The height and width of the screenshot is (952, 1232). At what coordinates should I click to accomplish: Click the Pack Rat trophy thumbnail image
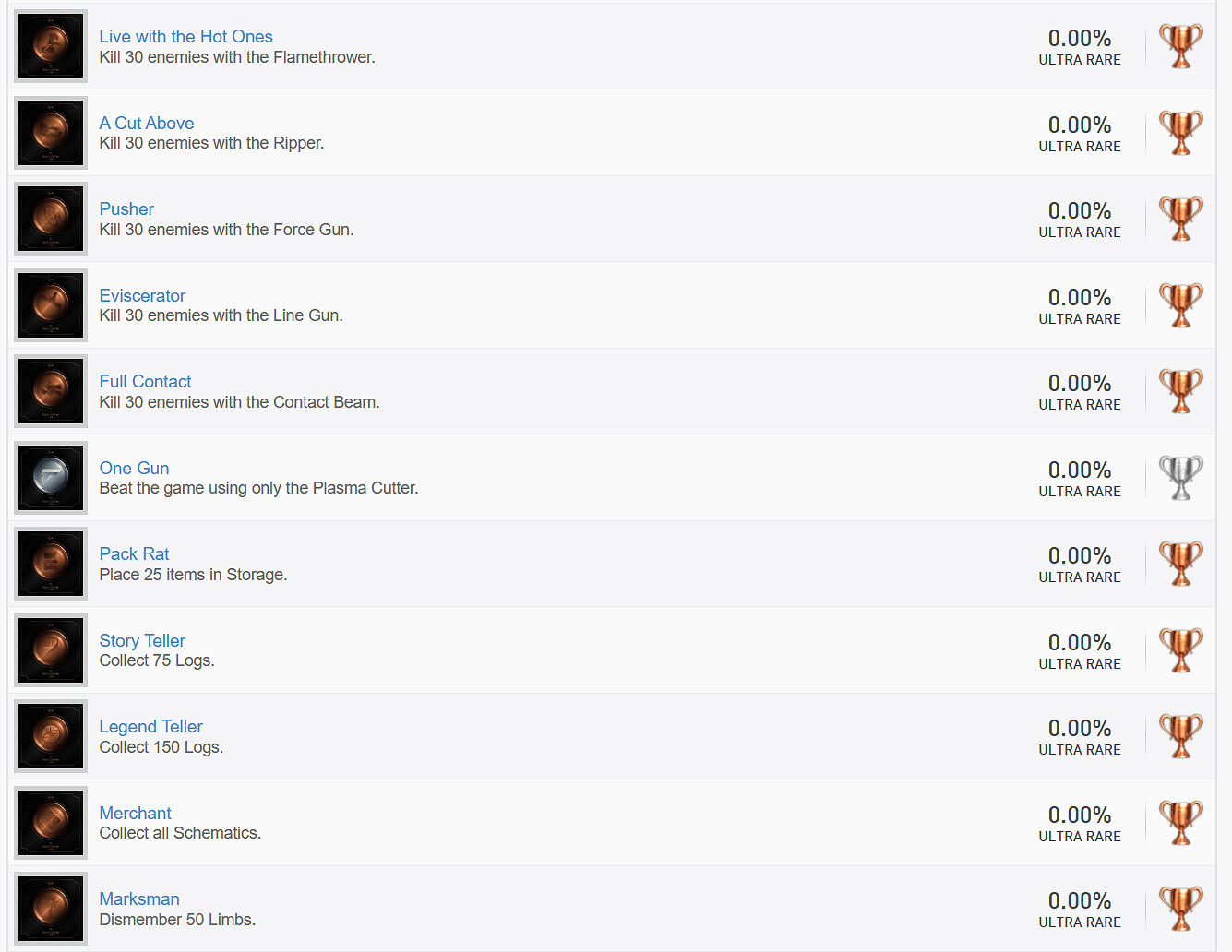tap(51, 564)
